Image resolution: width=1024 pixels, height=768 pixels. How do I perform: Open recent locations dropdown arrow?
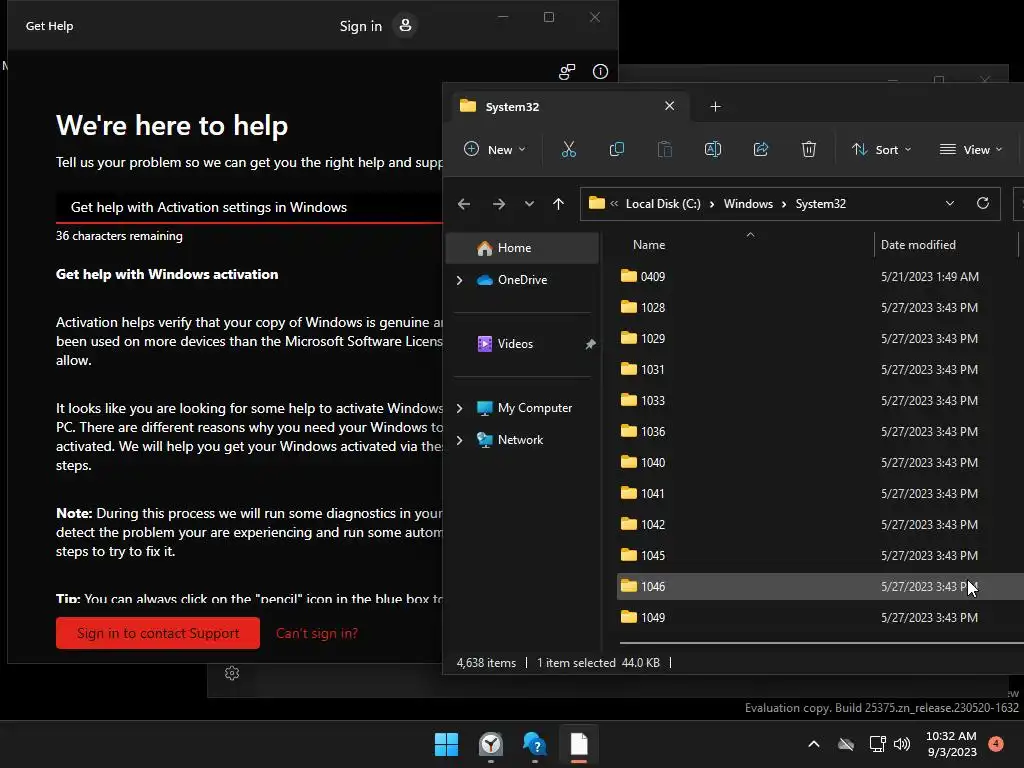(x=530, y=204)
